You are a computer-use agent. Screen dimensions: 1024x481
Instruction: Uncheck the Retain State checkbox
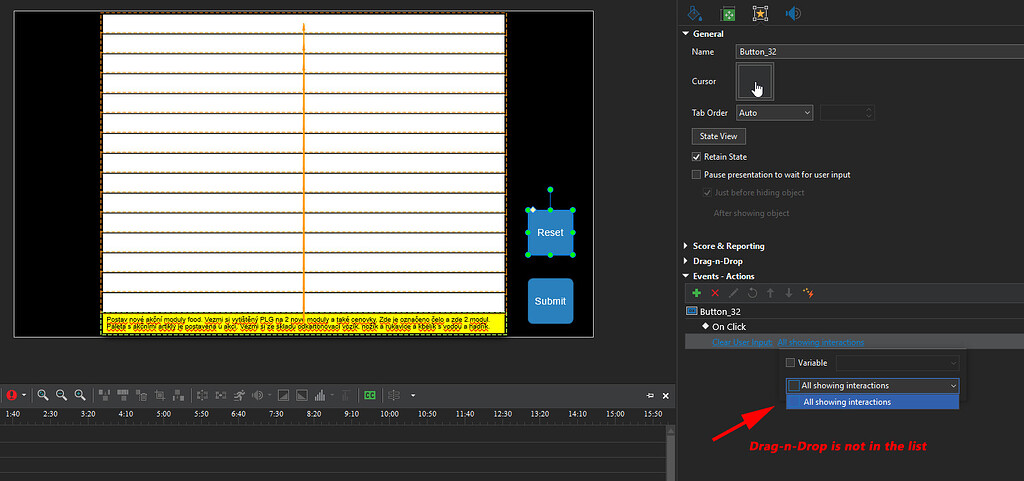coord(697,157)
